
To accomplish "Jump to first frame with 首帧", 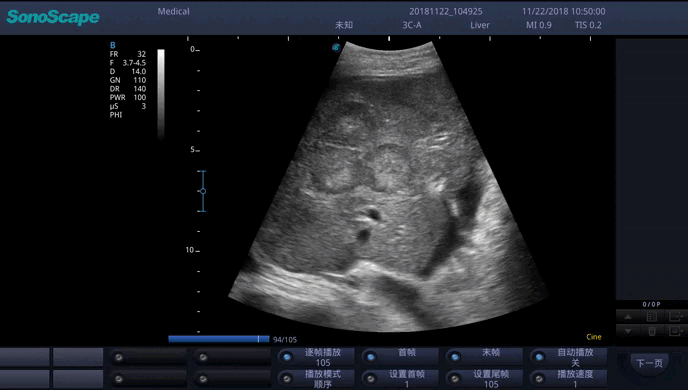I will [400, 357].
